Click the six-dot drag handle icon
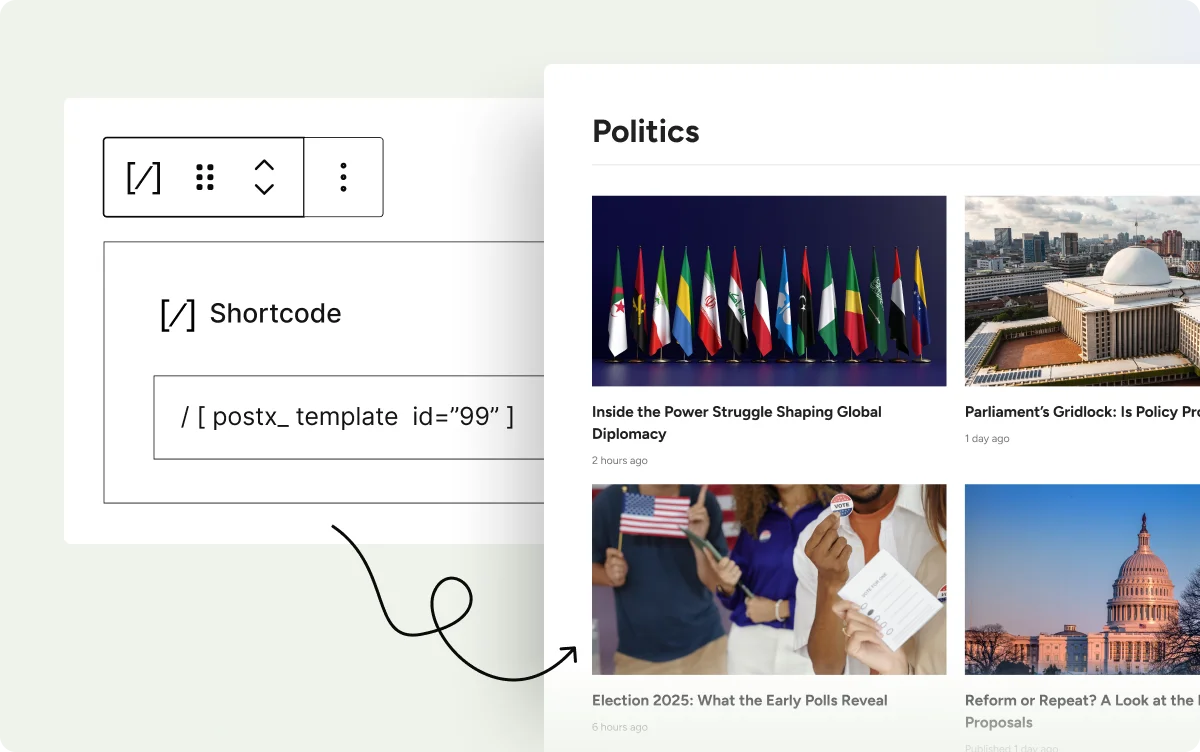 [205, 177]
